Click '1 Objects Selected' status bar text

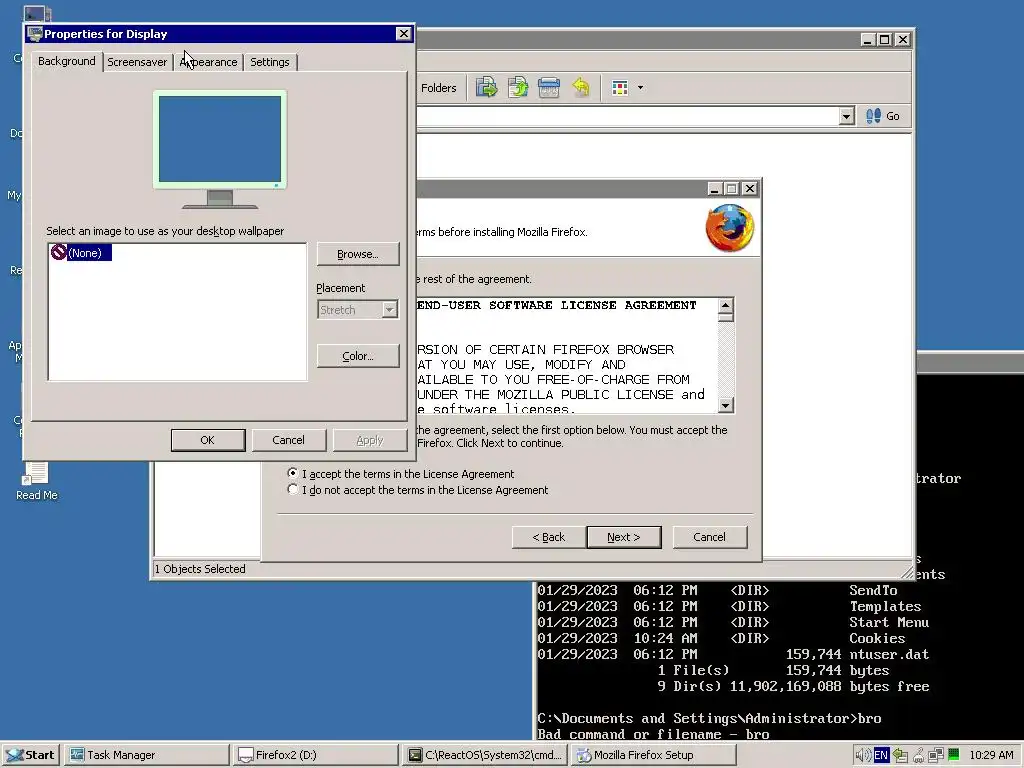200,569
